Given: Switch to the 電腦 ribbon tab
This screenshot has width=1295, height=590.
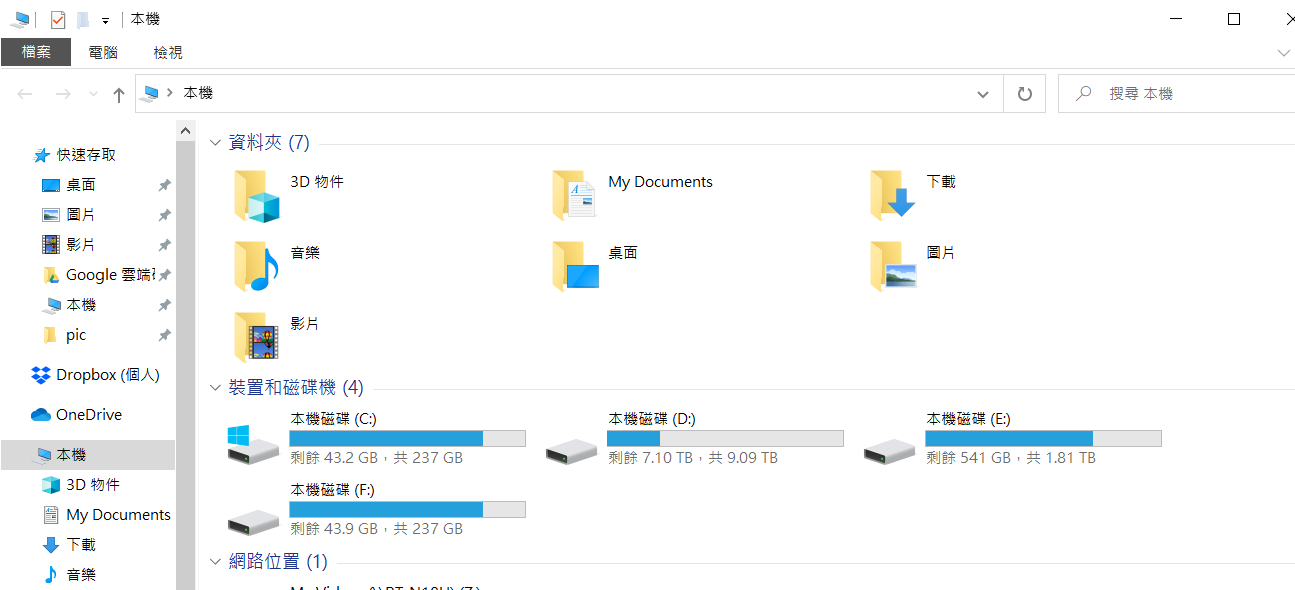Looking at the screenshot, I should pos(103,52).
